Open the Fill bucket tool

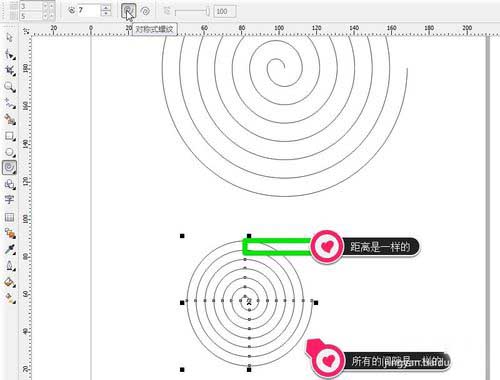pos(9,282)
